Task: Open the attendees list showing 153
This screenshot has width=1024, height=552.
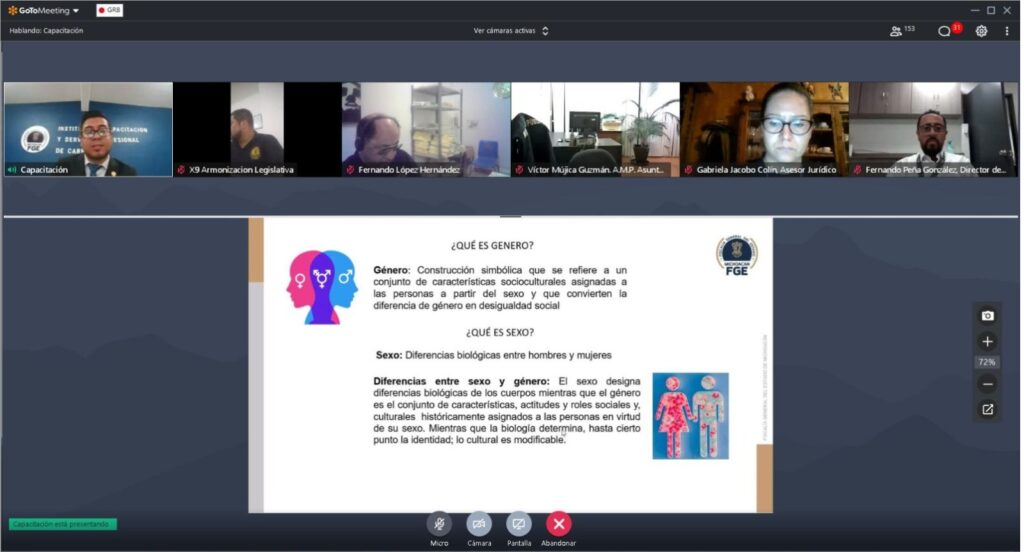Action: point(901,31)
